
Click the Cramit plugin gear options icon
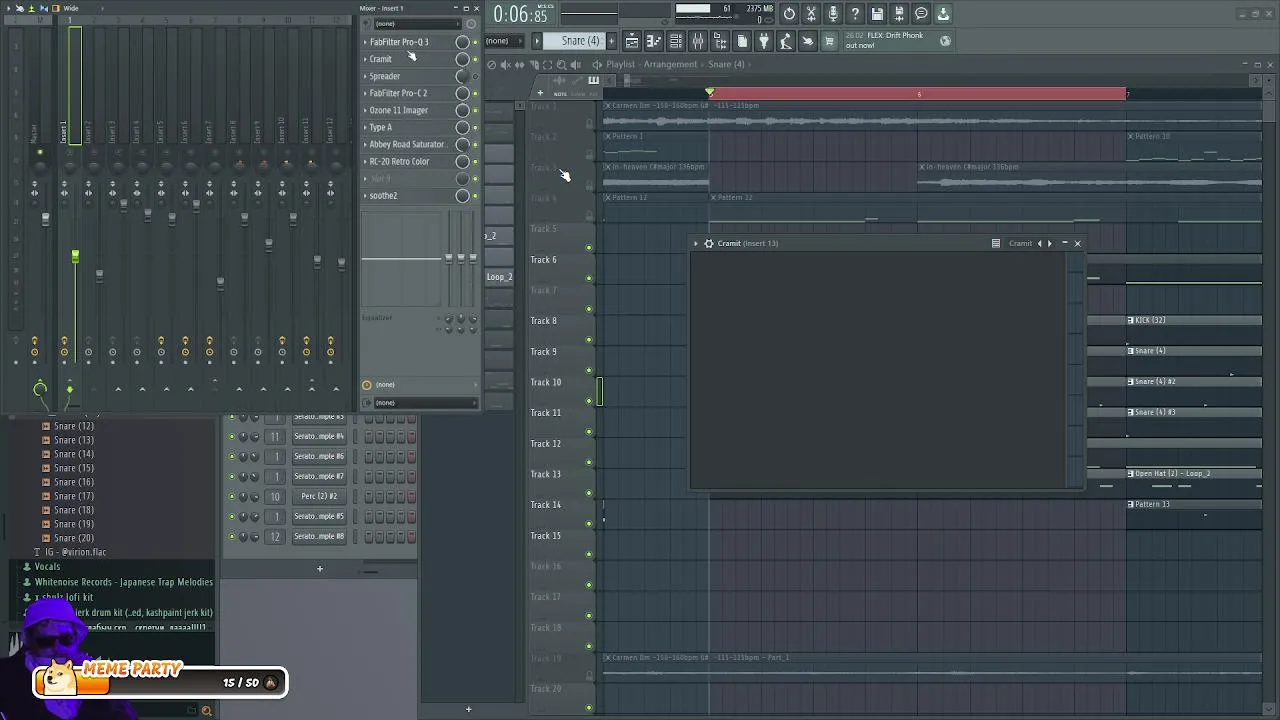(x=708, y=243)
